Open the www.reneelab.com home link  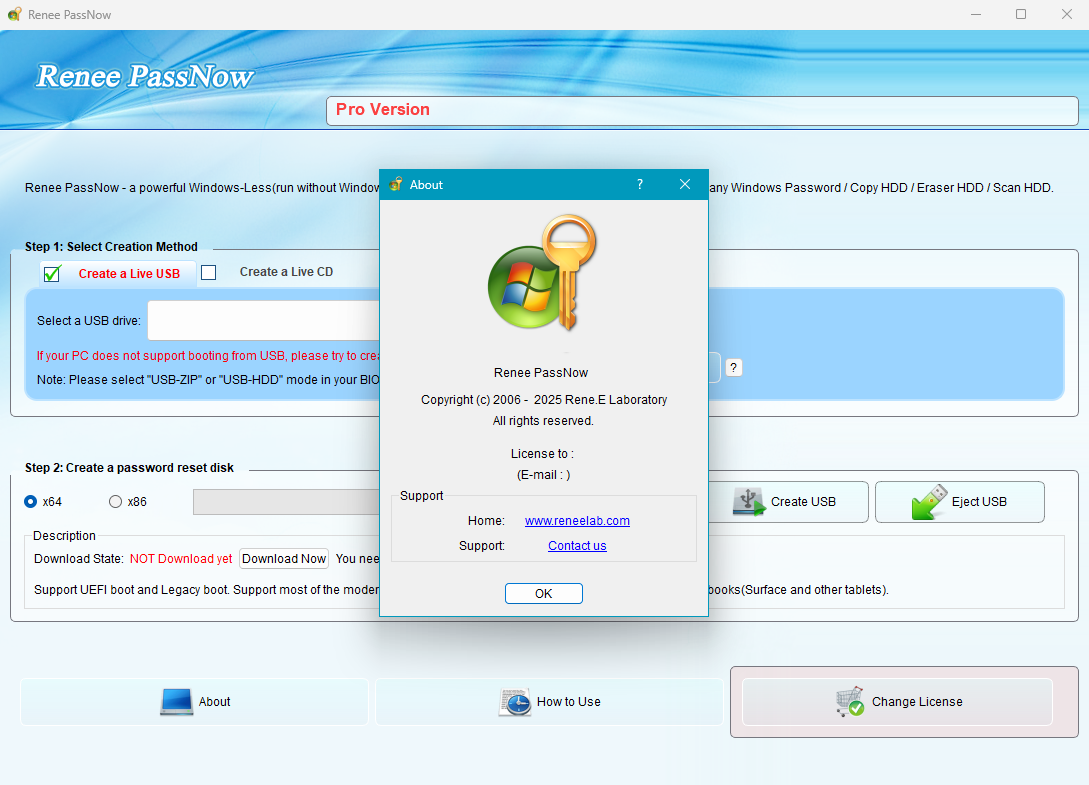[x=577, y=520]
